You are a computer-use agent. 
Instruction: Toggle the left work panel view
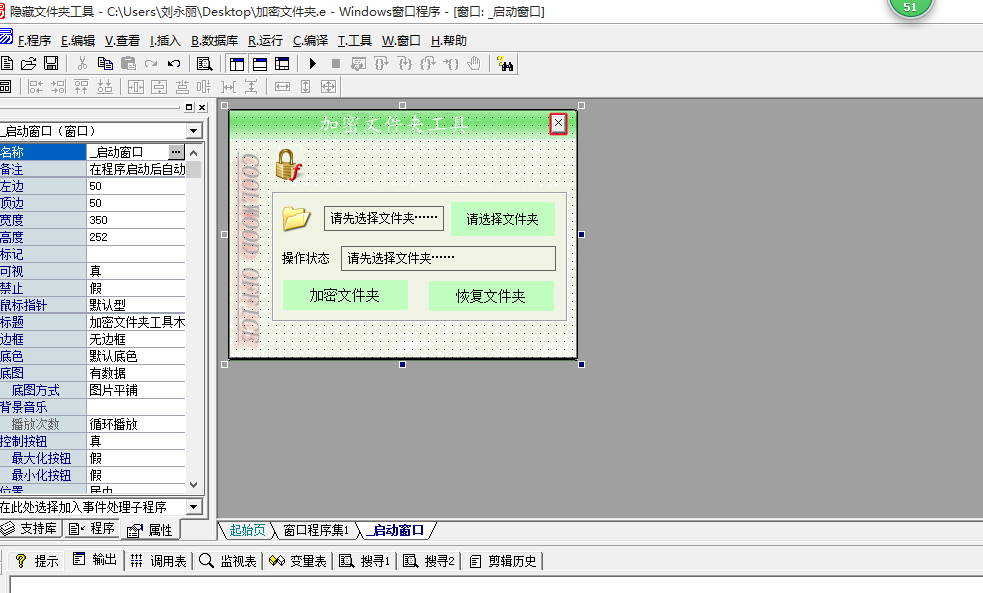pyautogui.click(x=237, y=63)
